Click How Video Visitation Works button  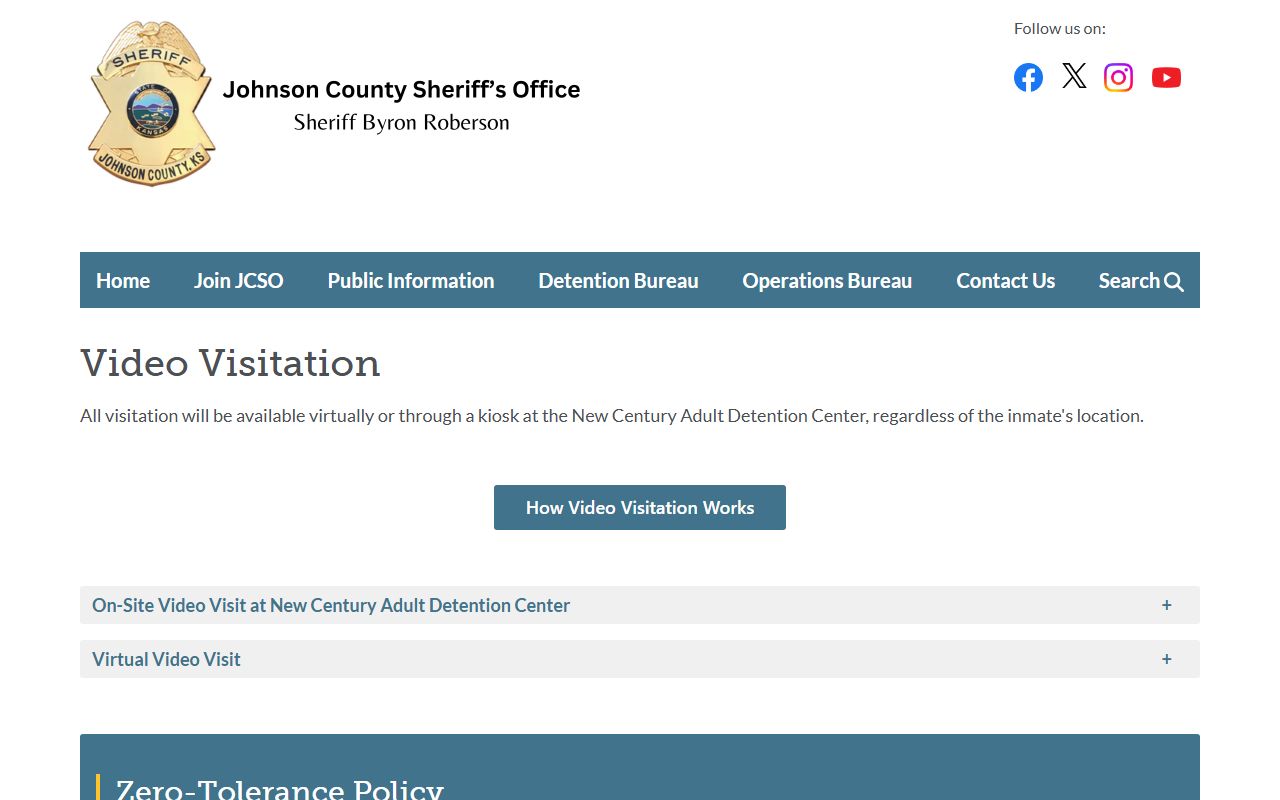[x=640, y=507]
